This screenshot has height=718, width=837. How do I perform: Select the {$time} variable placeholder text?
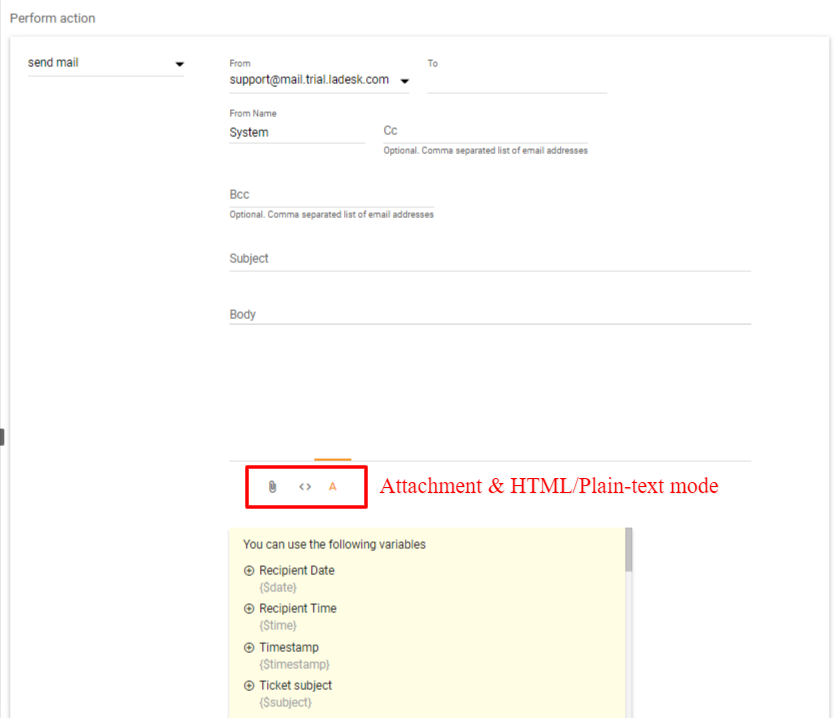pos(278,626)
